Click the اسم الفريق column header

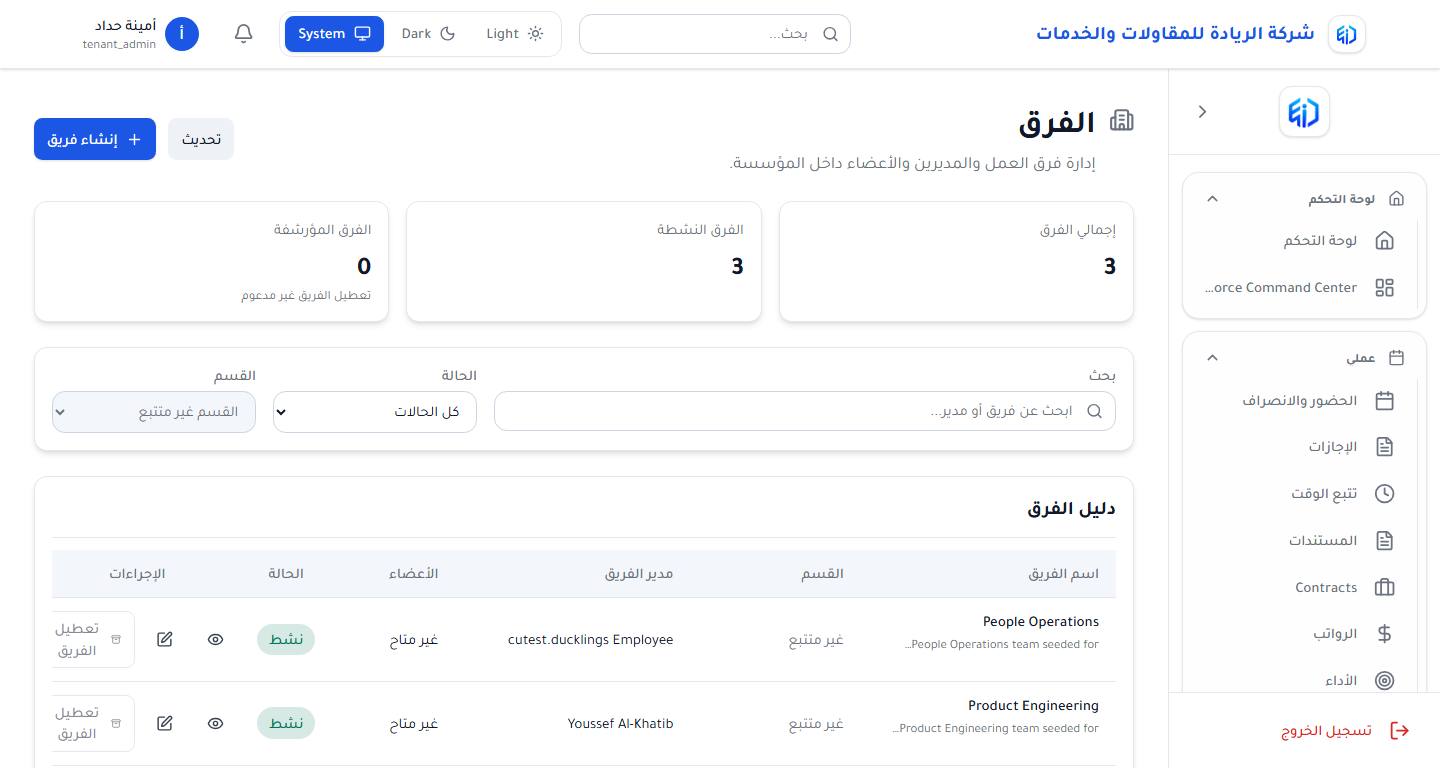click(x=1064, y=574)
